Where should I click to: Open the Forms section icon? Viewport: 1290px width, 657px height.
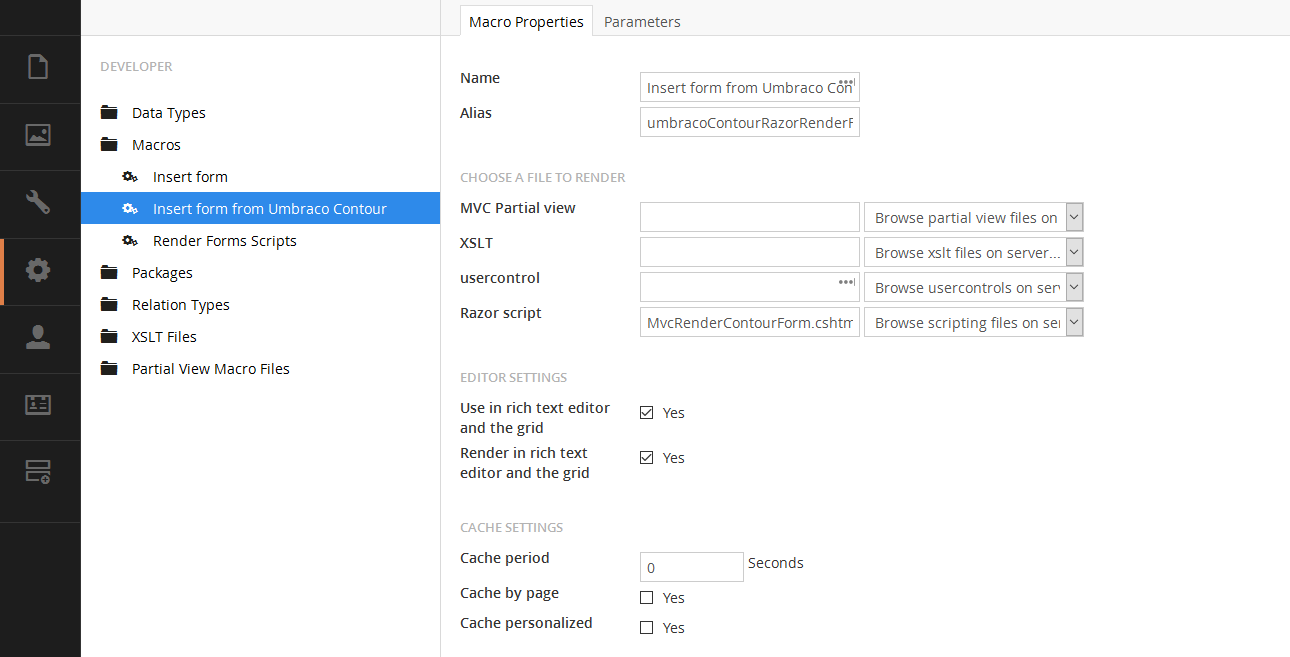(x=38, y=472)
